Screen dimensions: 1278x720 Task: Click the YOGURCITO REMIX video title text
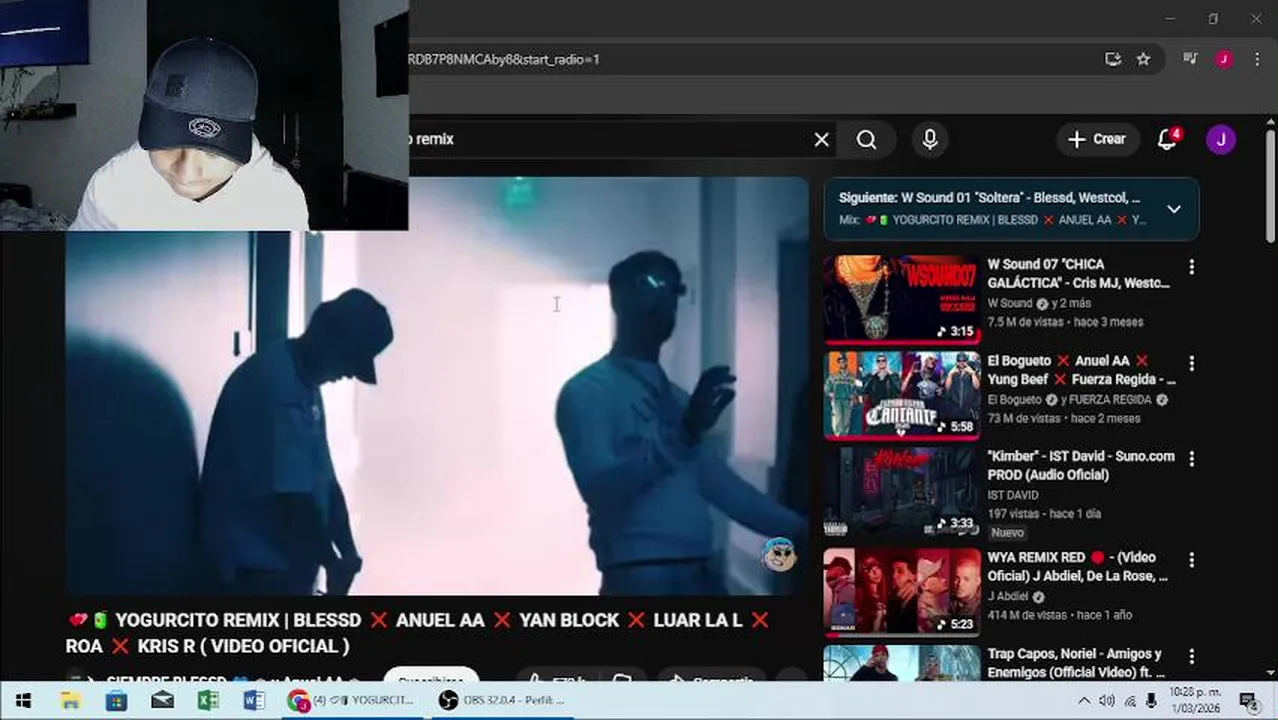pos(417,633)
